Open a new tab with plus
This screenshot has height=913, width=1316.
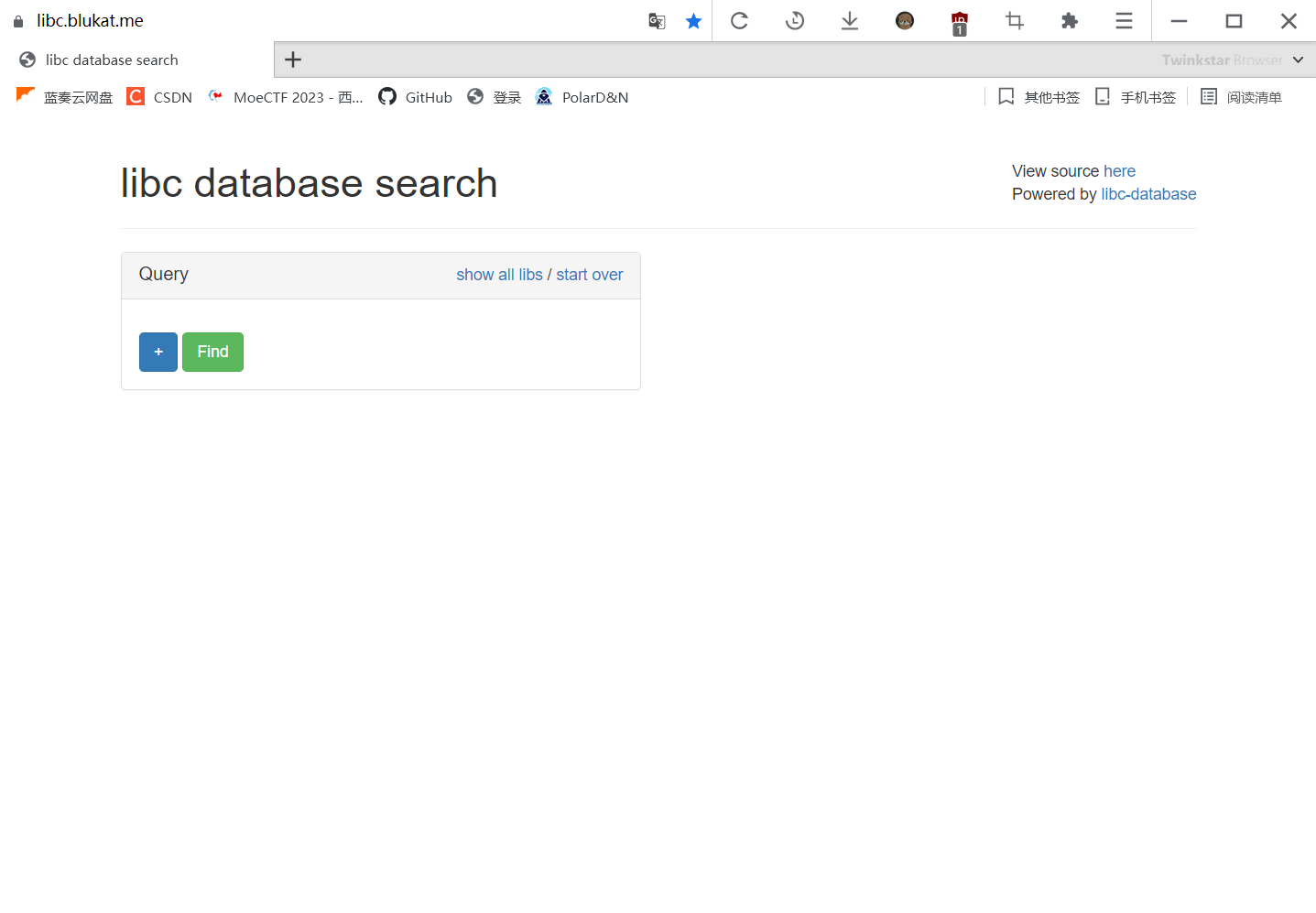[x=293, y=60]
